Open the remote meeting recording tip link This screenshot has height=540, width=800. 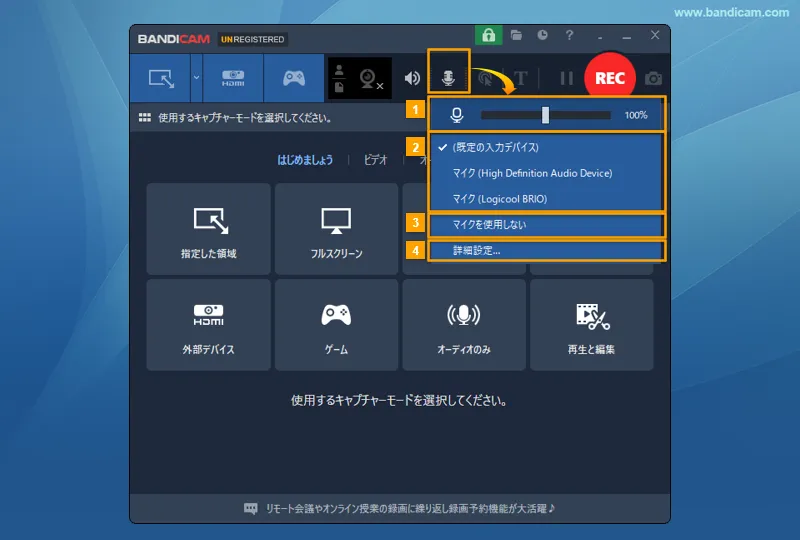(410, 508)
